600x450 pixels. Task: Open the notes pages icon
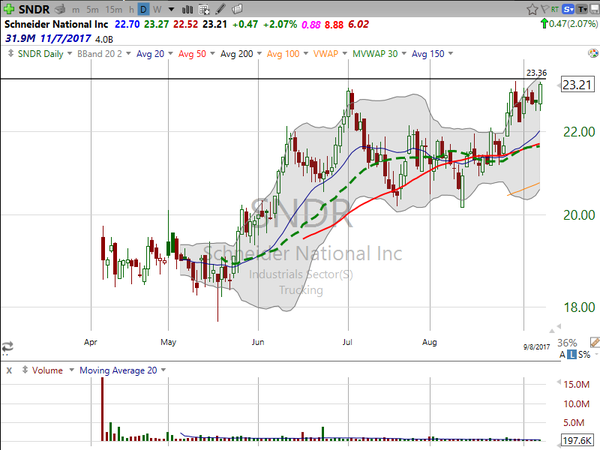click(x=237, y=9)
